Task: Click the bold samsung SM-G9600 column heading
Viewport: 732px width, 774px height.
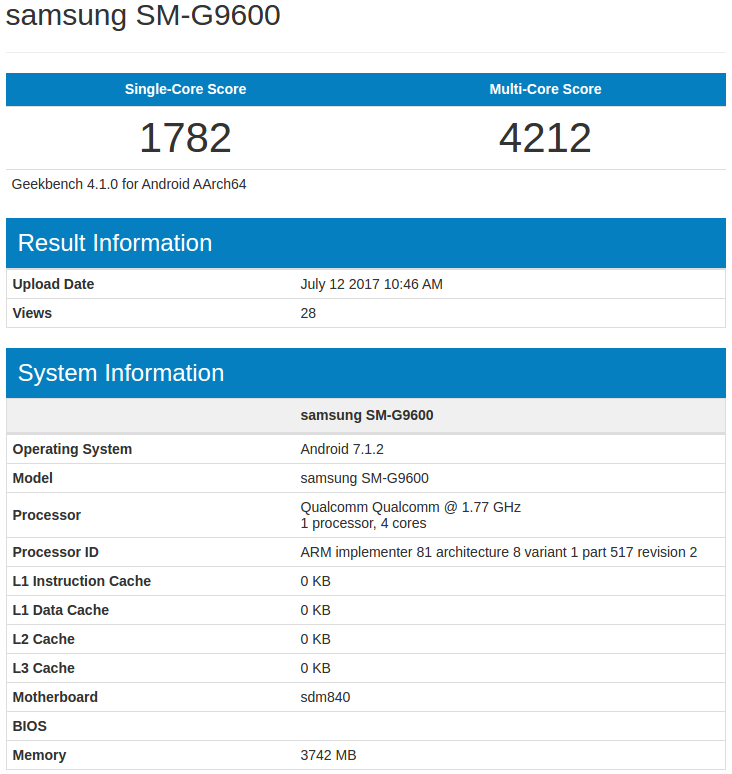Action: (x=366, y=415)
